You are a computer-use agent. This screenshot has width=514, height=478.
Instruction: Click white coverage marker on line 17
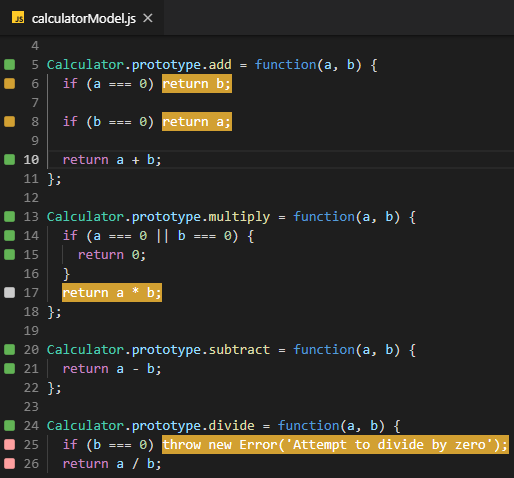pos(9,292)
